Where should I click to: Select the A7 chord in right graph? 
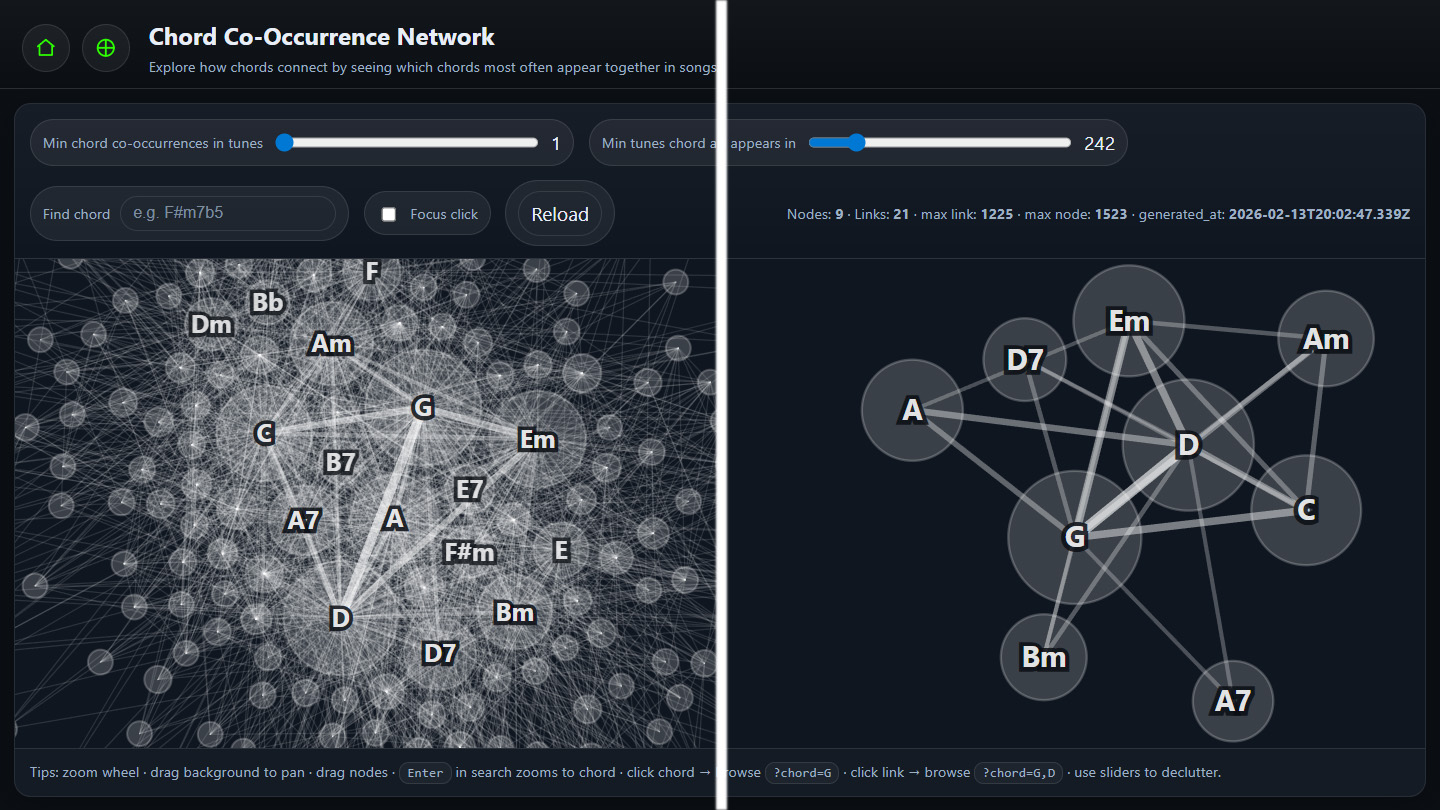(x=1233, y=701)
